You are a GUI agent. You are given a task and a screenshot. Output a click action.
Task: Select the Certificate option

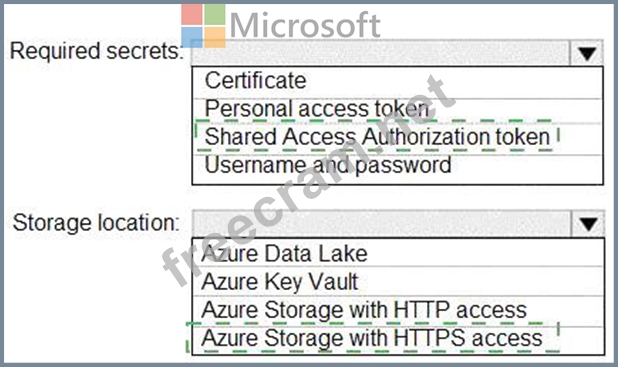(x=397, y=81)
